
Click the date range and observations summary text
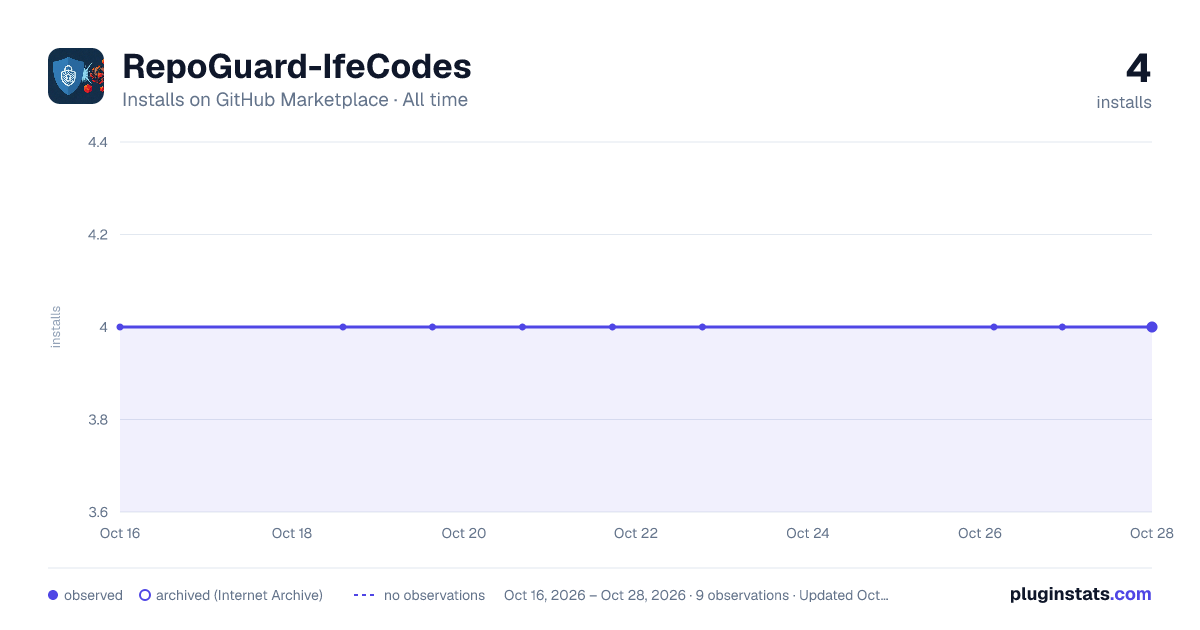point(696,595)
